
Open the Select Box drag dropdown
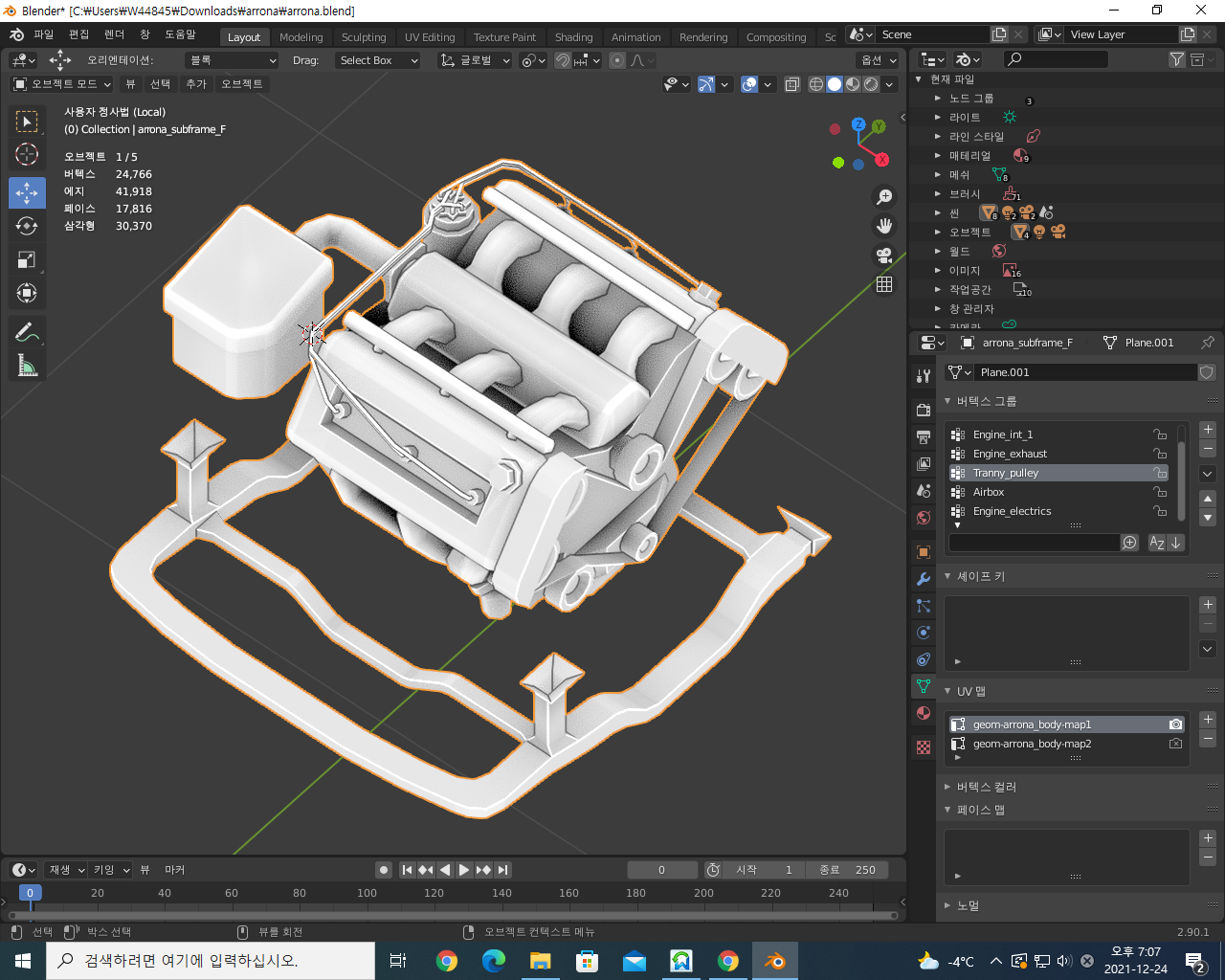click(379, 60)
